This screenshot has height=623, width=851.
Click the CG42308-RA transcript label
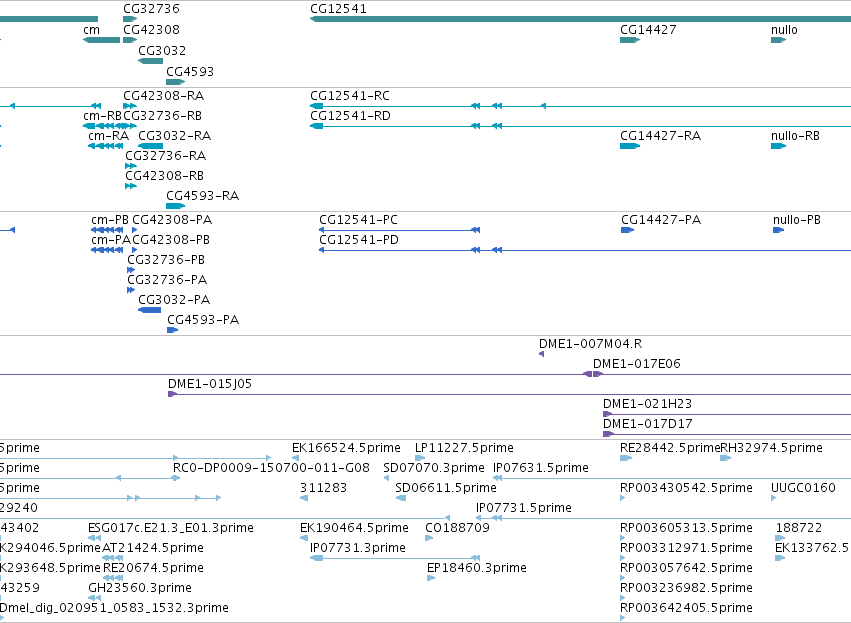coord(163,96)
